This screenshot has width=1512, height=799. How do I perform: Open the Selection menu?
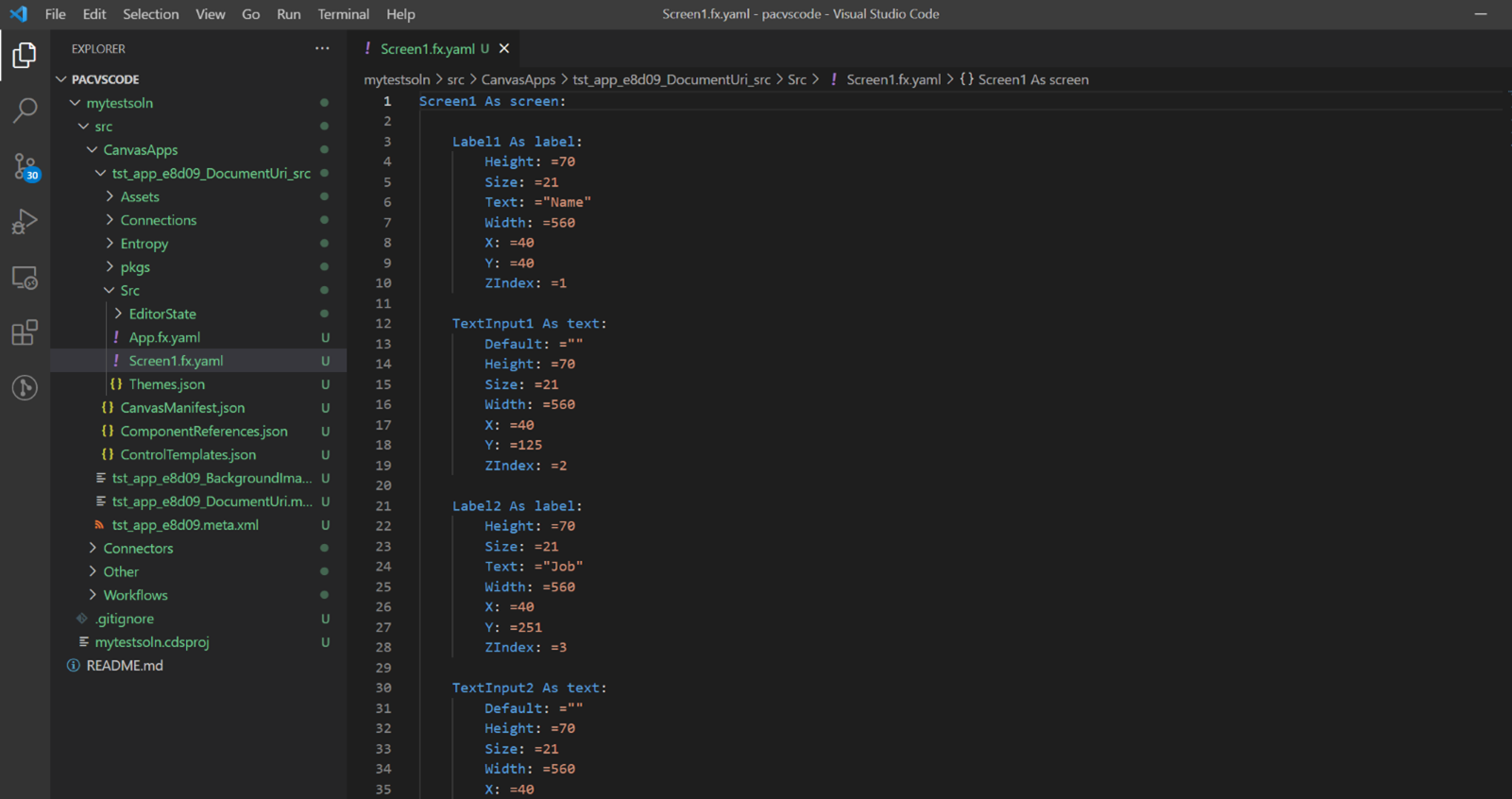coord(150,14)
